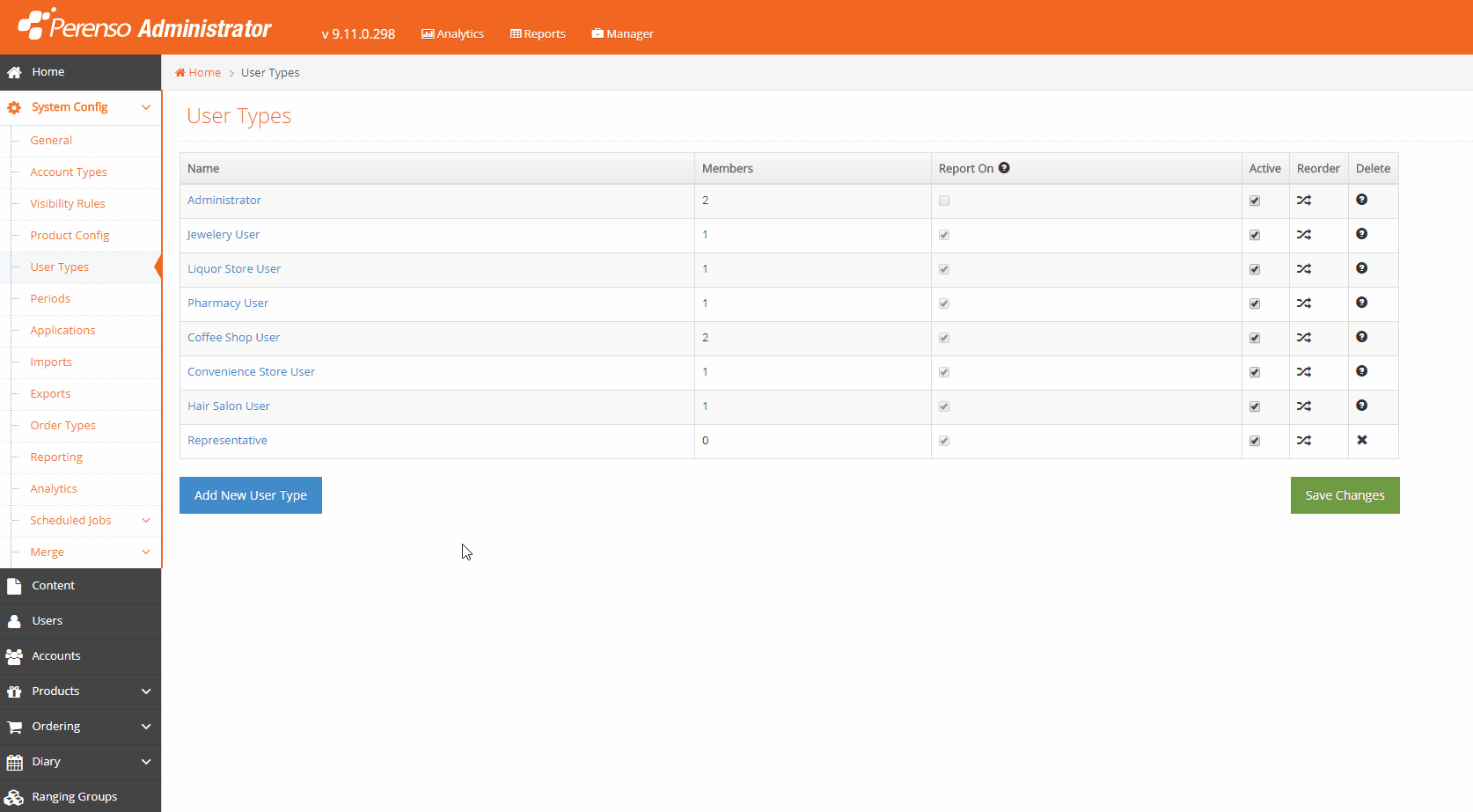Toggle Active checkbox for Coffee Shop User

(x=1255, y=338)
